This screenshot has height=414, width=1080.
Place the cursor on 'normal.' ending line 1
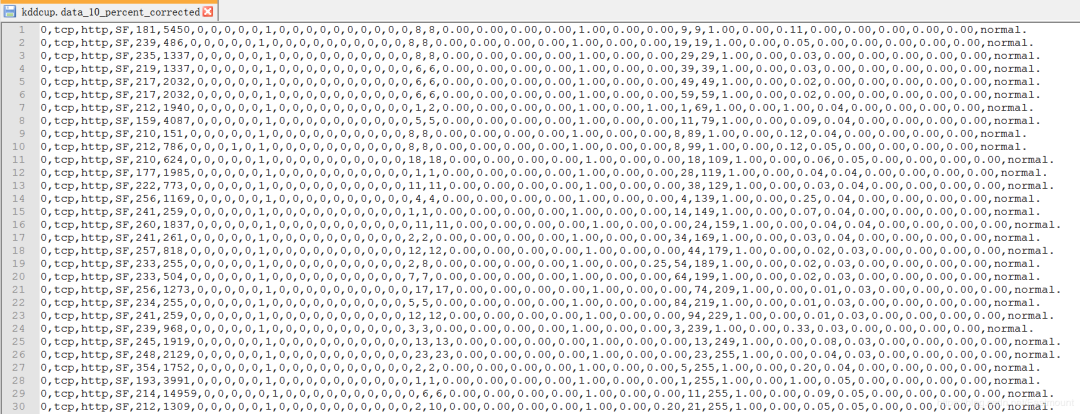click(1003, 30)
